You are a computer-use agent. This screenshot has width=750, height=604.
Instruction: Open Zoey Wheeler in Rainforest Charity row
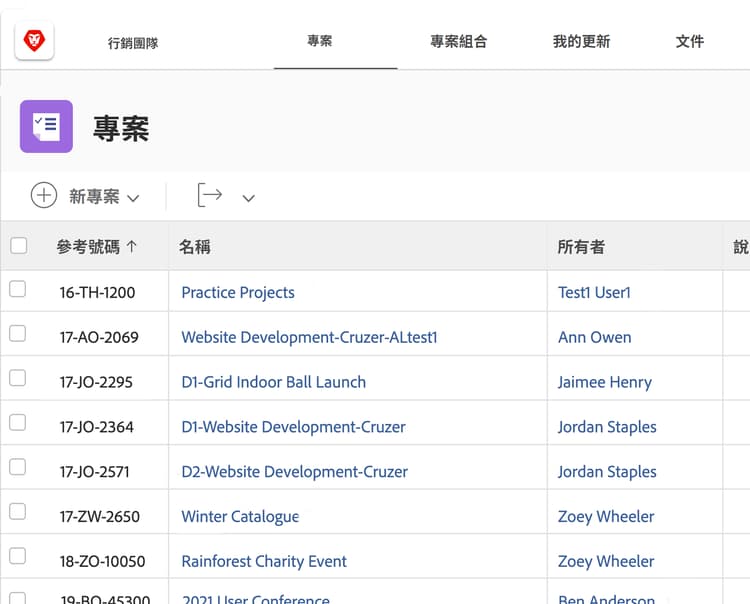click(x=606, y=561)
